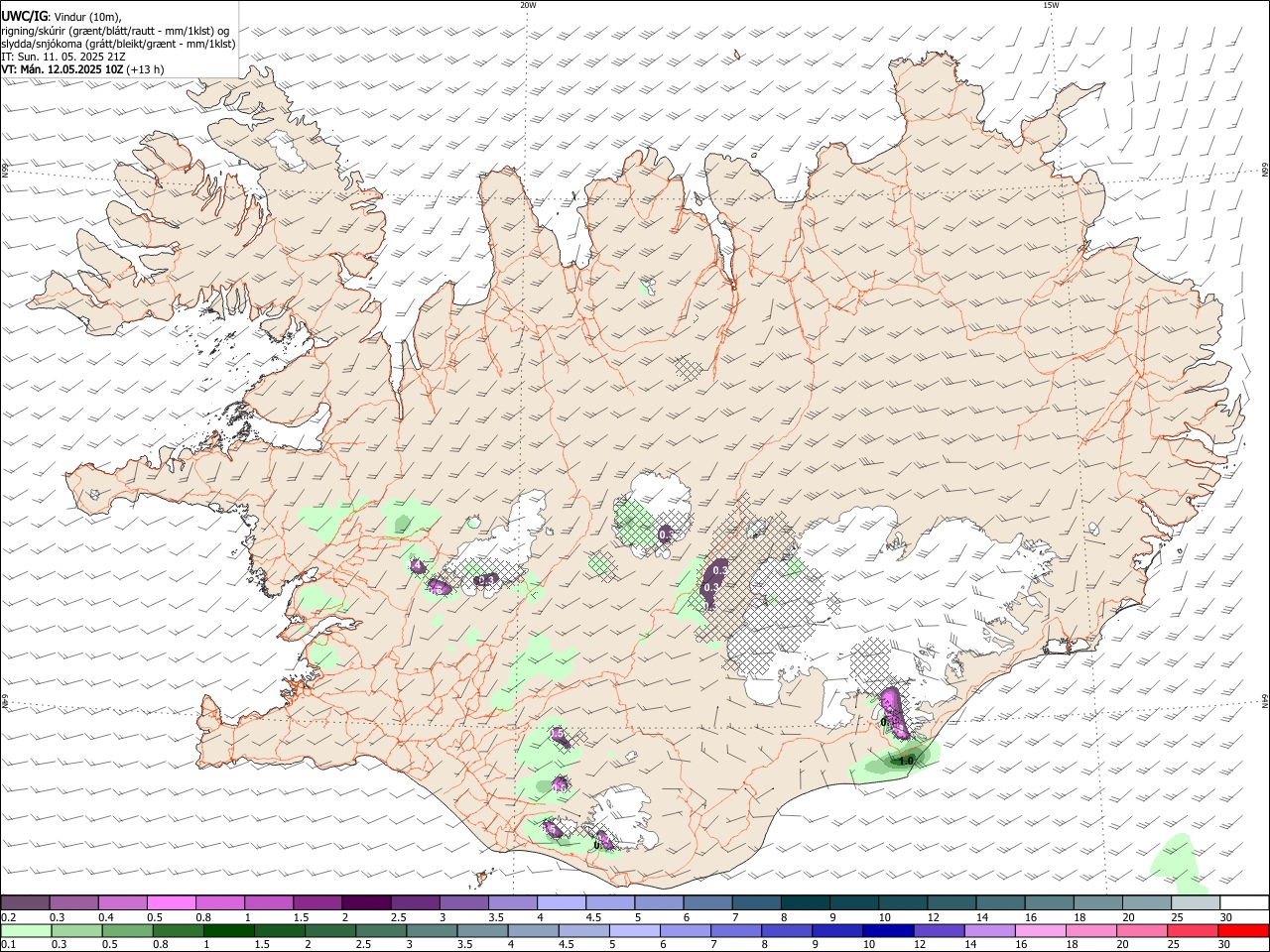Image resolution: width=1270 pixels, height=952 pixels.
Task: Select the light grey 25 swatch in top legend row
Action: pos(1196,902)
